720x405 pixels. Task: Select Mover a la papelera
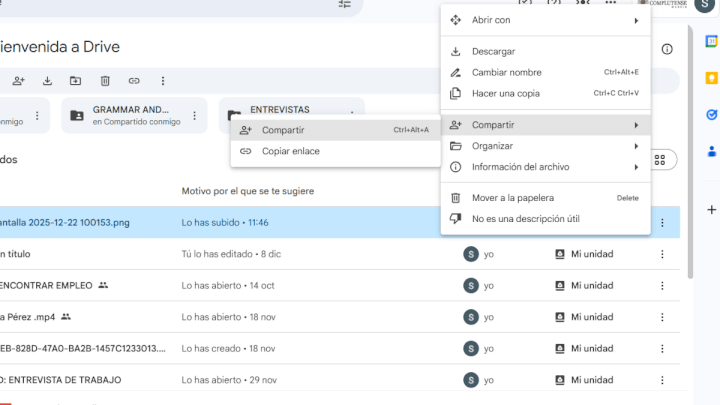coord(546,198)
